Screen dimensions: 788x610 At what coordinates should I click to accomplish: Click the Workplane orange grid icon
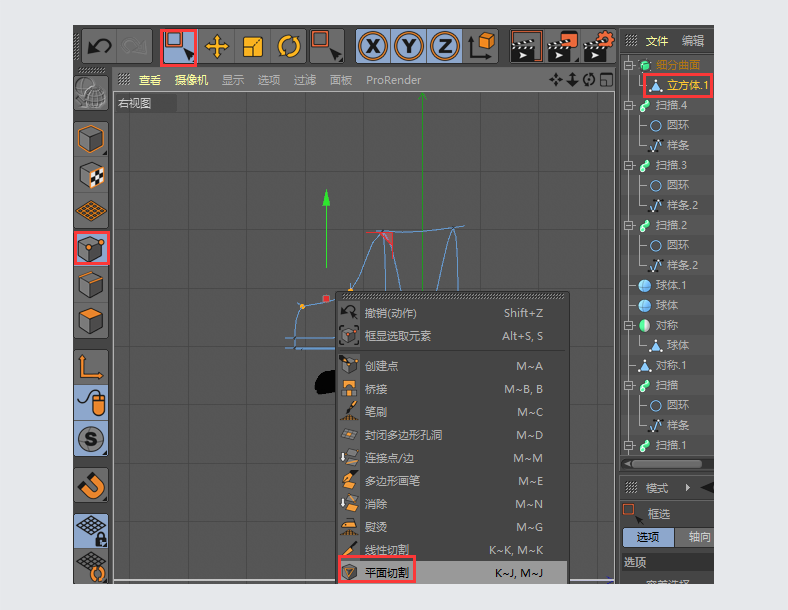coord(91,211)
